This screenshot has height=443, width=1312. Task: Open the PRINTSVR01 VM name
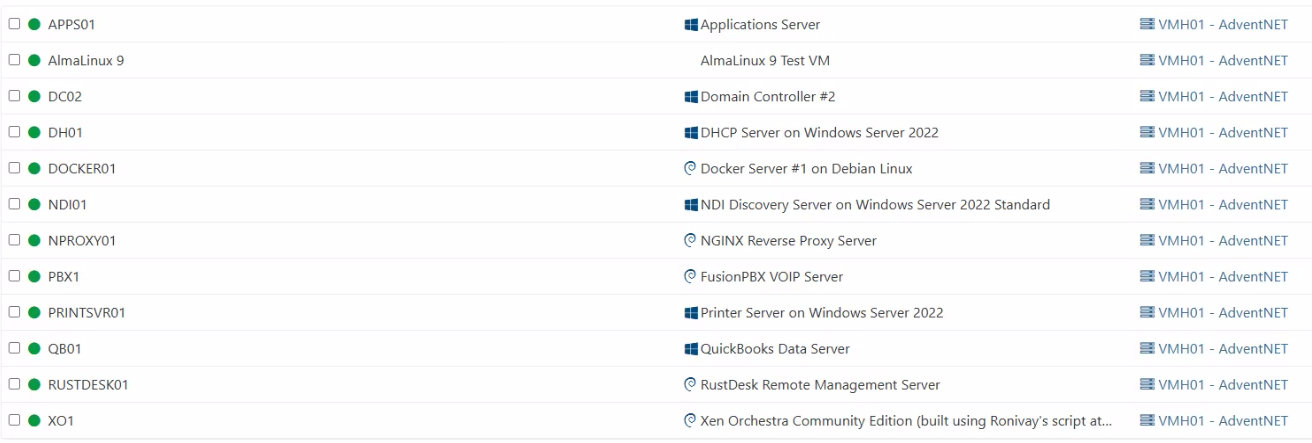(x=87, y=312)
